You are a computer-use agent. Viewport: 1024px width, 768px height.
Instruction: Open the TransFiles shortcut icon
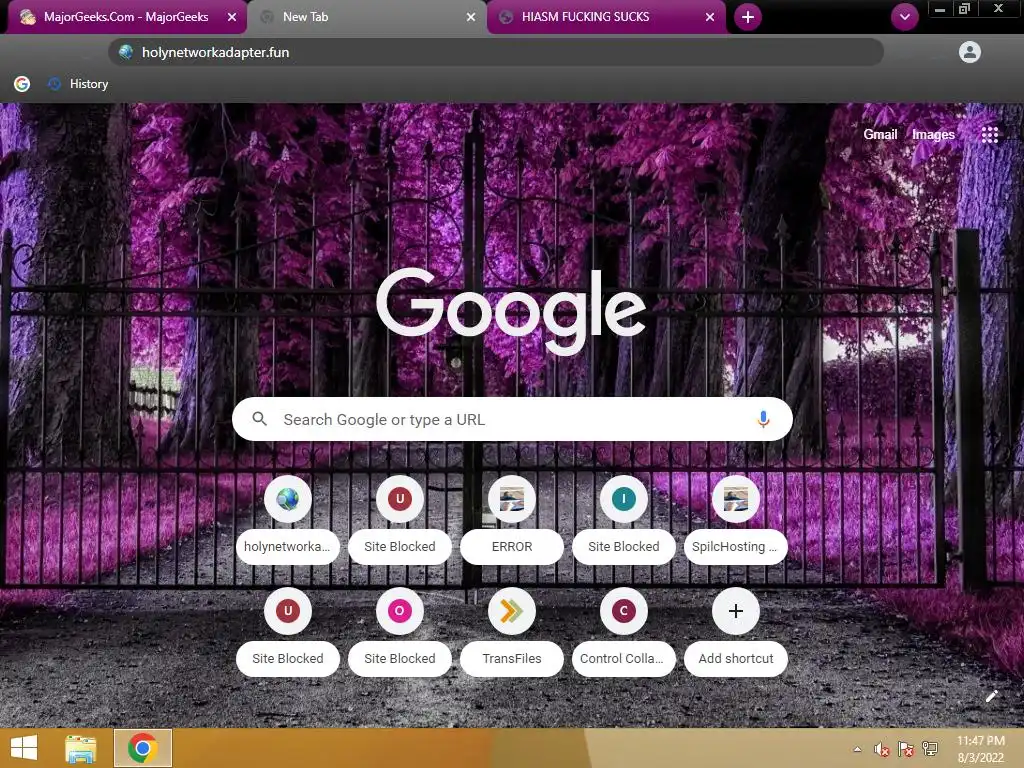511,611
